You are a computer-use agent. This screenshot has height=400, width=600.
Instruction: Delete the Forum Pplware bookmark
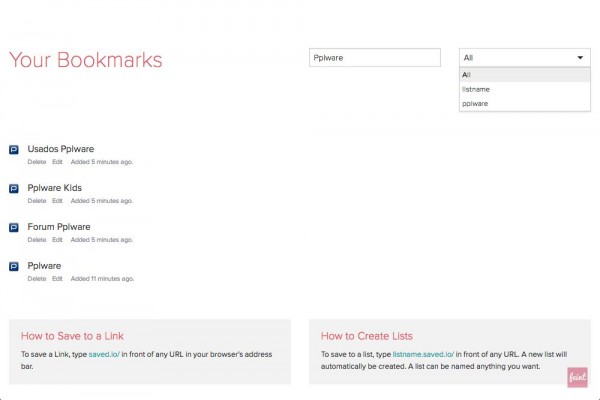tap(37, 240)
